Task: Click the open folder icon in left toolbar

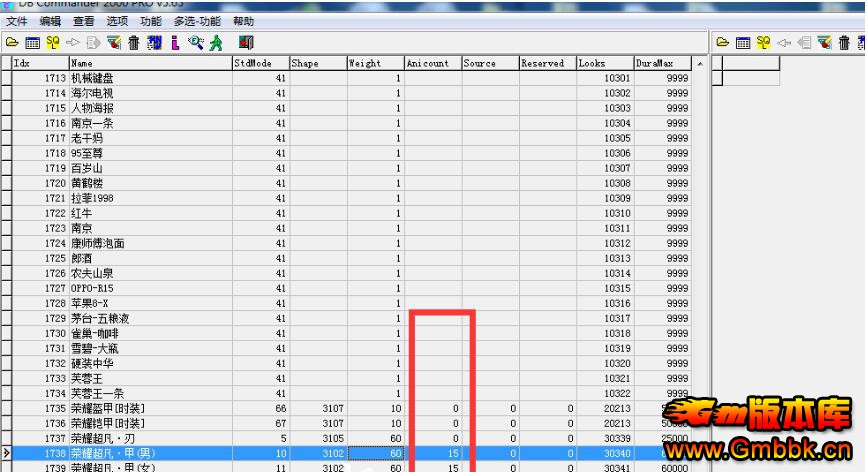Action: coord(12,43)
